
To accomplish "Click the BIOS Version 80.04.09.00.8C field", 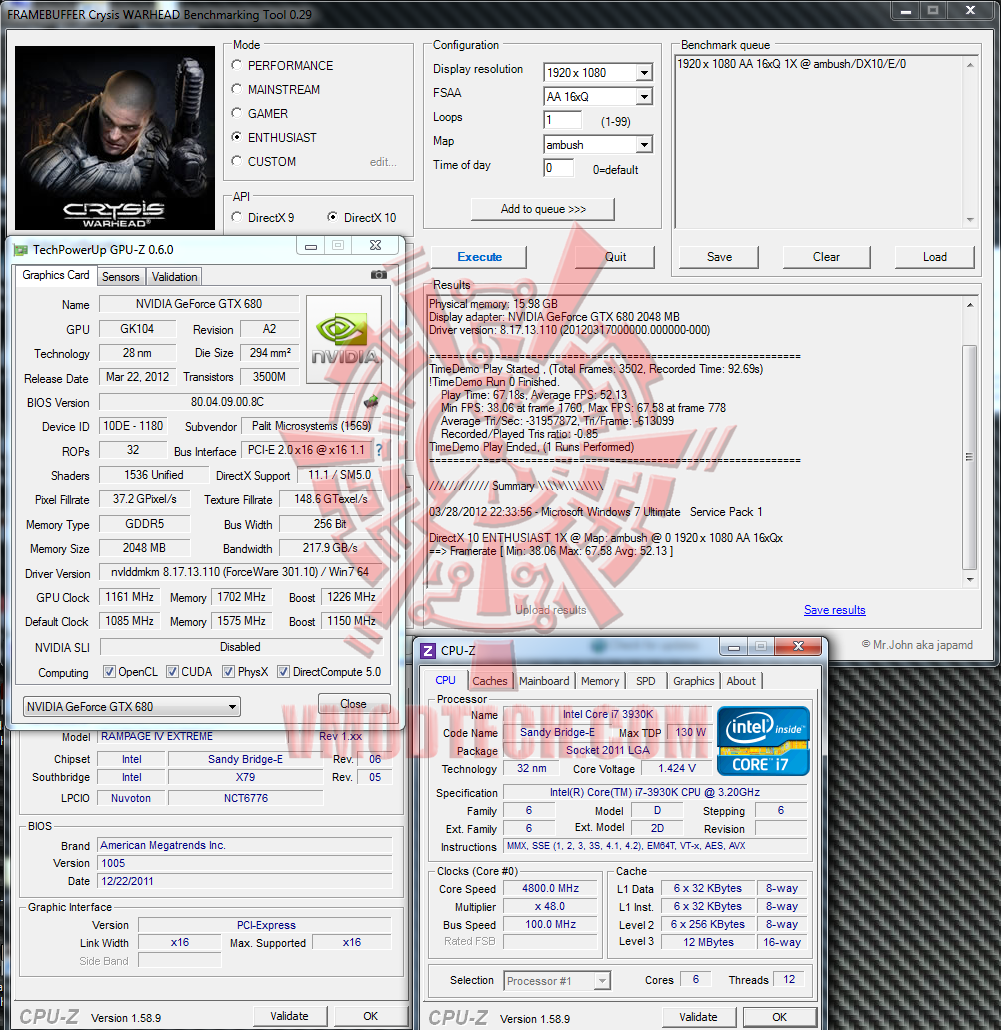I will click(x=228, y=402).
